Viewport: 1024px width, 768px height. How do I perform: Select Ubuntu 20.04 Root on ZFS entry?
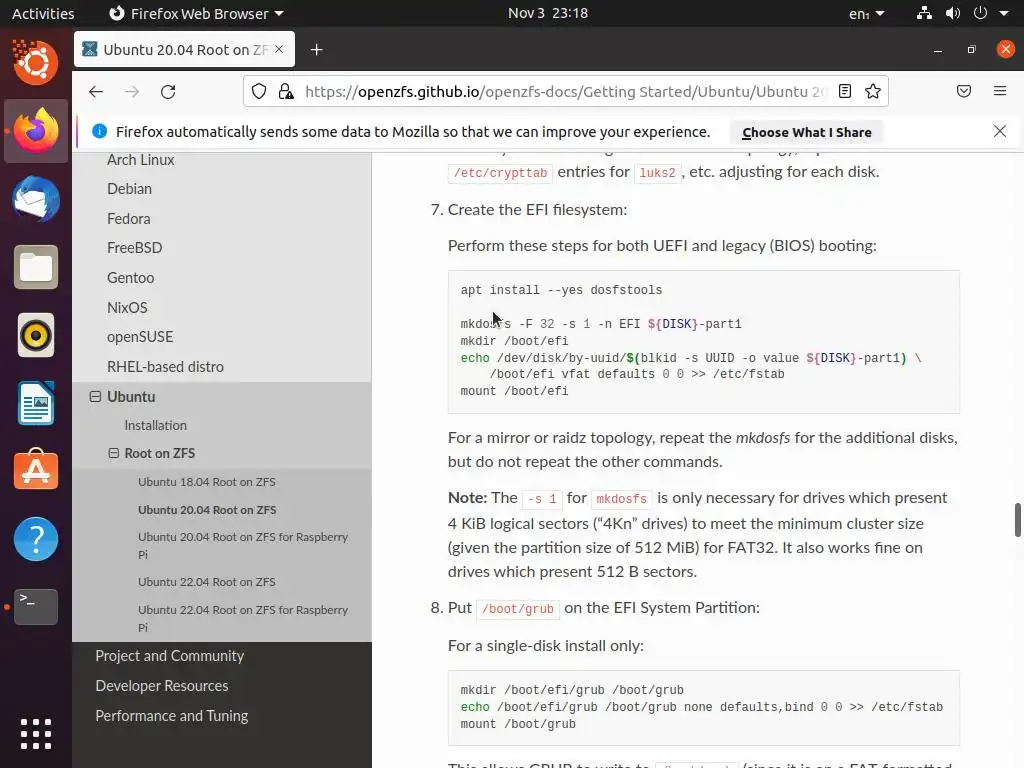pos(207,509)
